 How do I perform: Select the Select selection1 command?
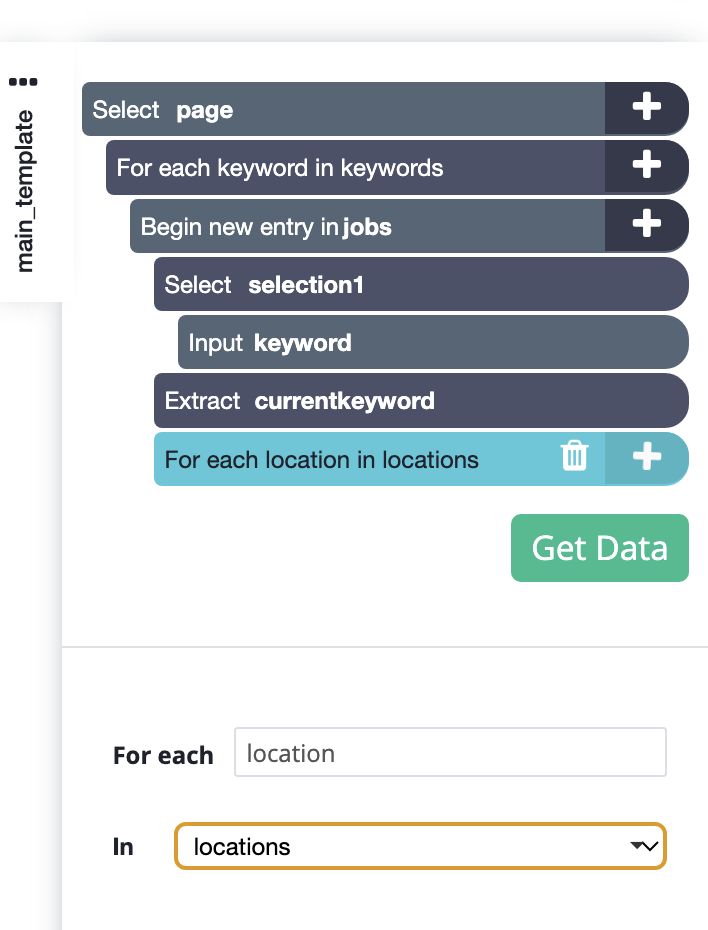(421, 284)
